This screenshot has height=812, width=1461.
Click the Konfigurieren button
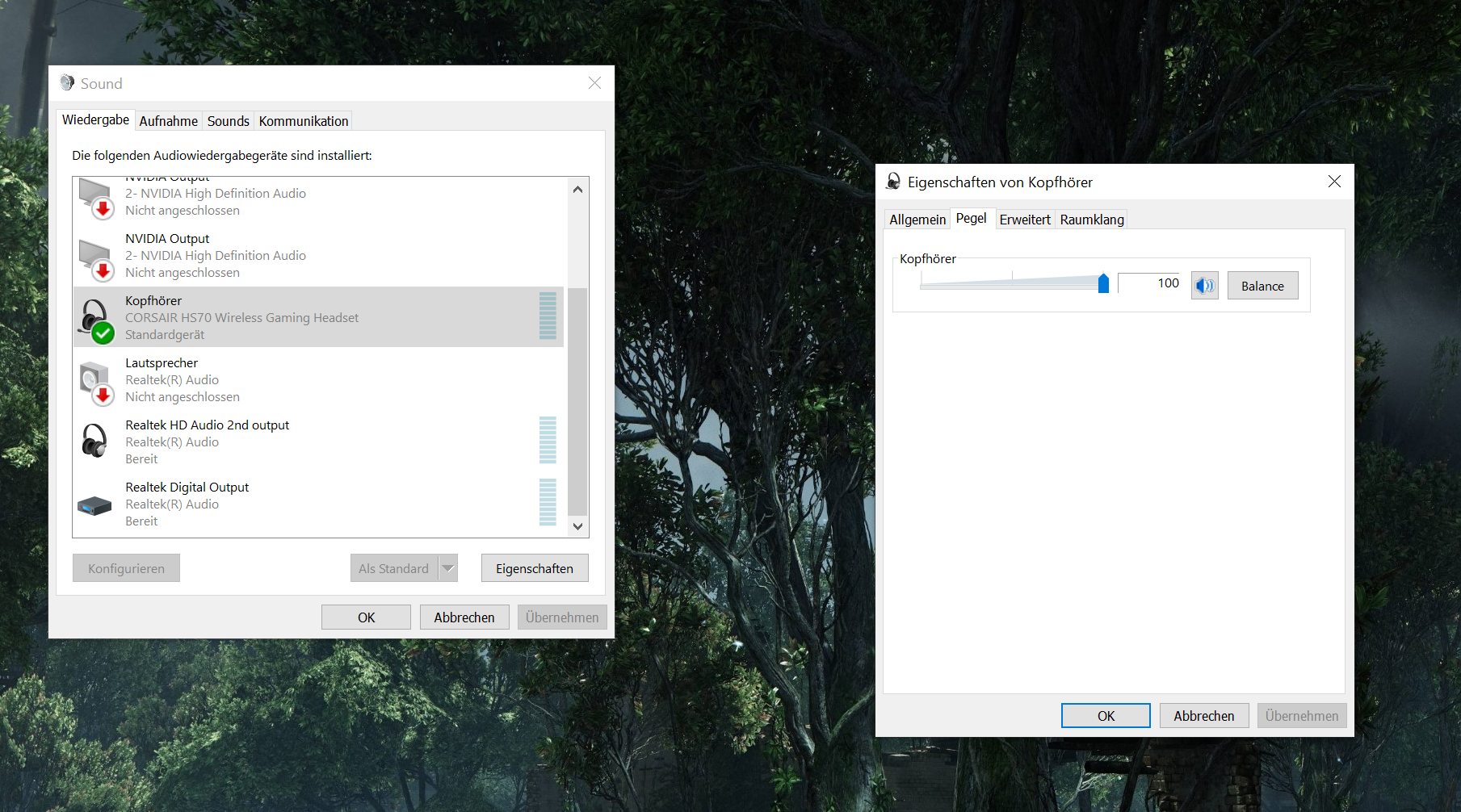click(126, 568)
